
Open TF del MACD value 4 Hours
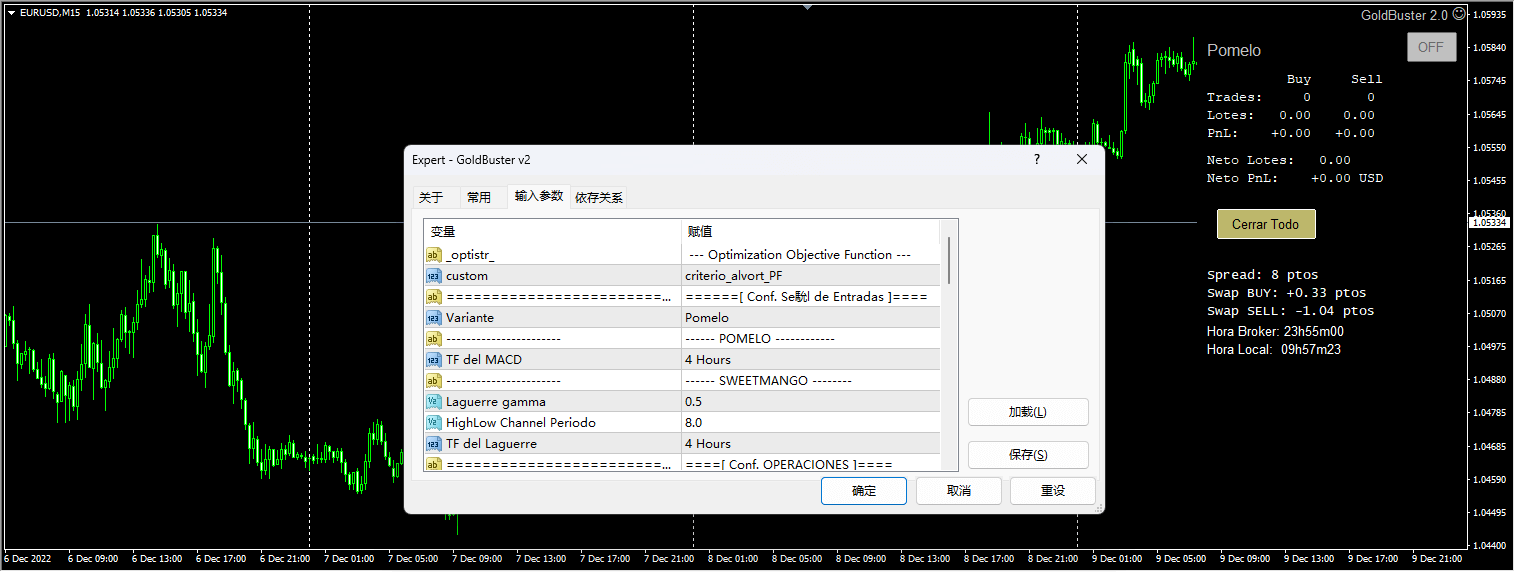click(x=810, y=360)
